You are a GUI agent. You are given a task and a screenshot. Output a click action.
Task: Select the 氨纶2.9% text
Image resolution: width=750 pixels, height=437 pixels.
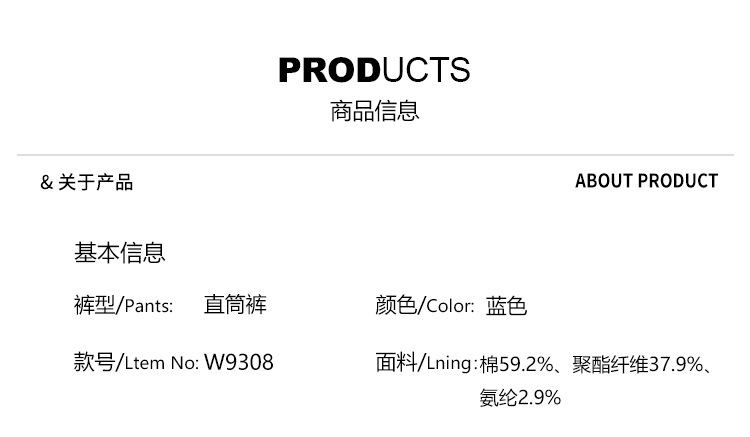tap(520, 398)
